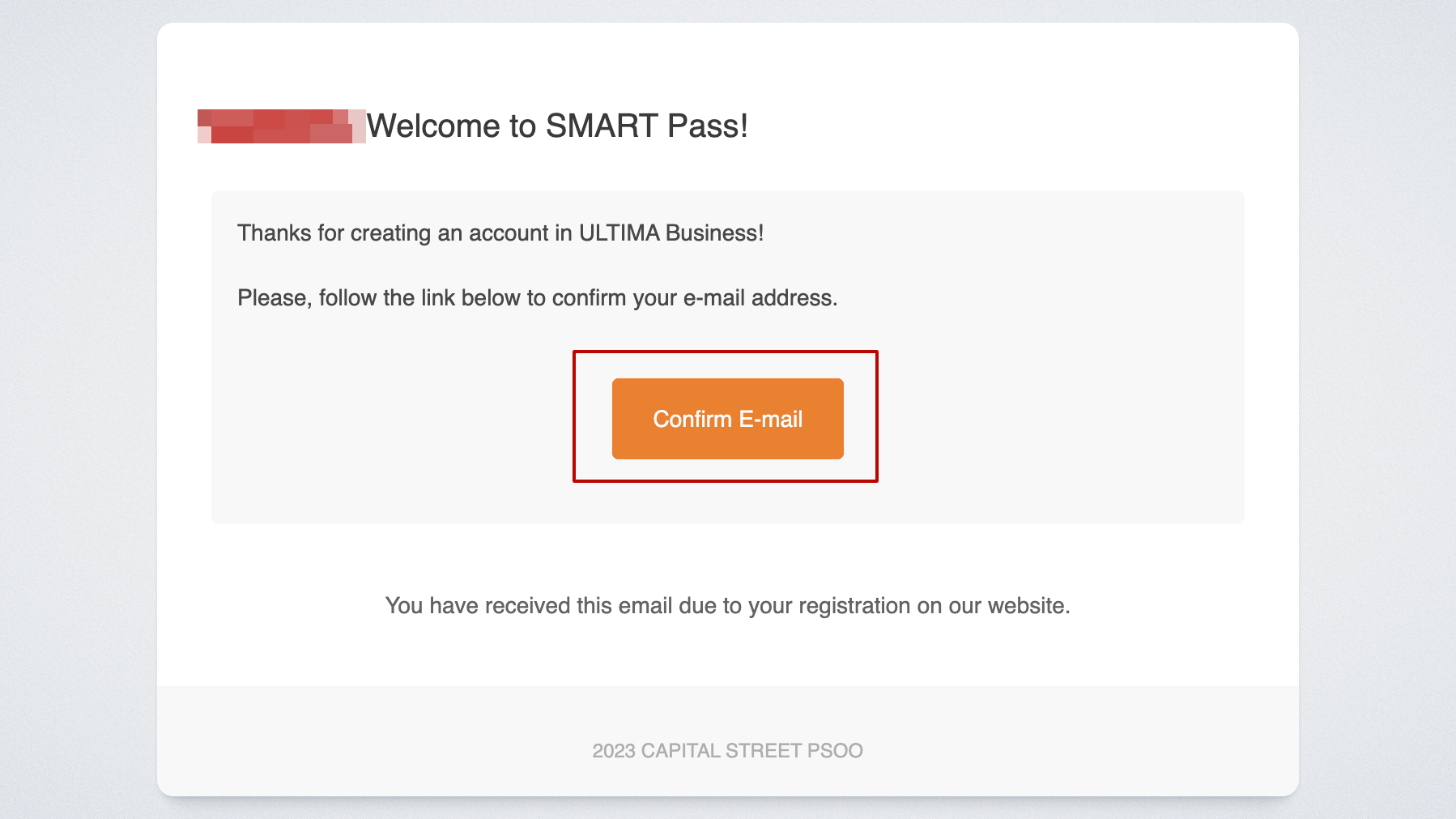Click the word "Thanks" in the message
This screenshot has height=819, width=1456.
pos(274,233)
